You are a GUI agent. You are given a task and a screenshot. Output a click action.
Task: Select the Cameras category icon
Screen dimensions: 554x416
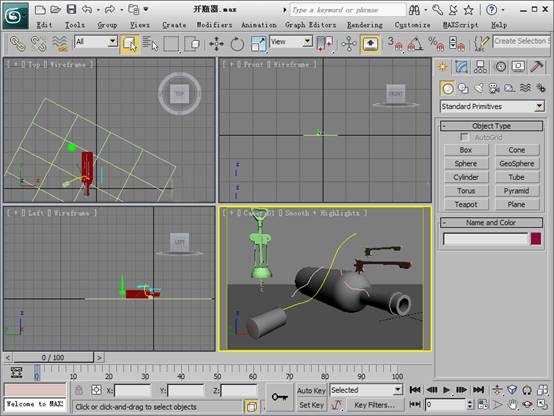494,88
